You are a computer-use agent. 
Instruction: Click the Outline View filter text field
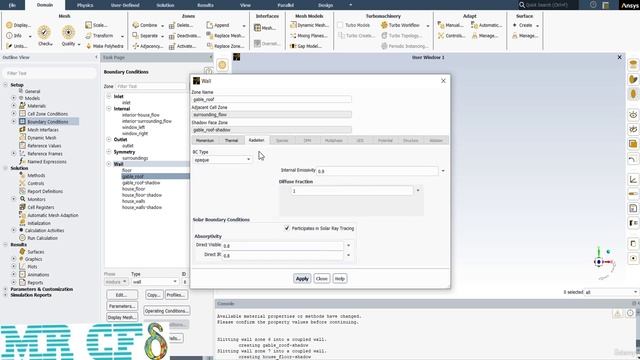tap(49, 73)
